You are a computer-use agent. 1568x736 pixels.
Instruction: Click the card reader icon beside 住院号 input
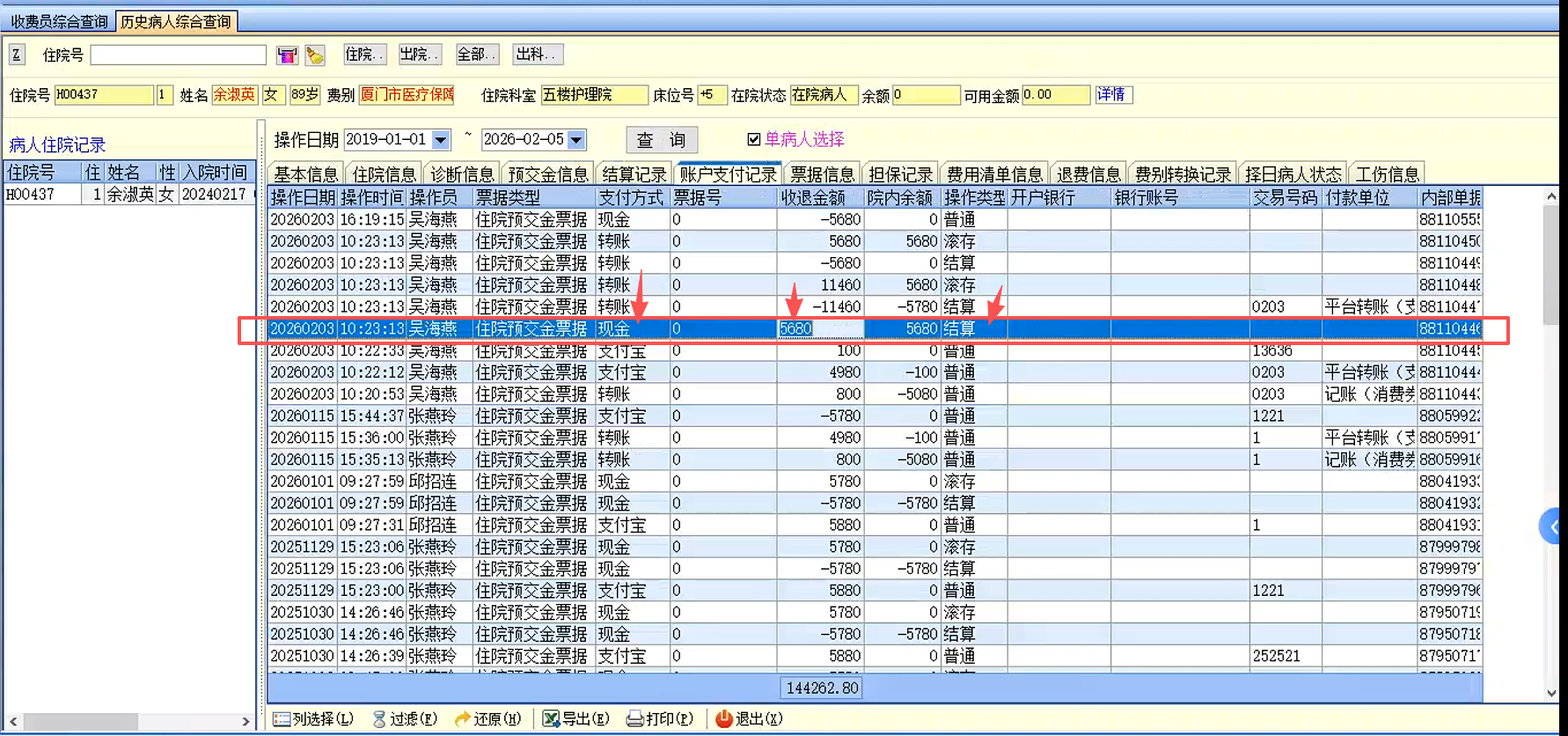287,55
